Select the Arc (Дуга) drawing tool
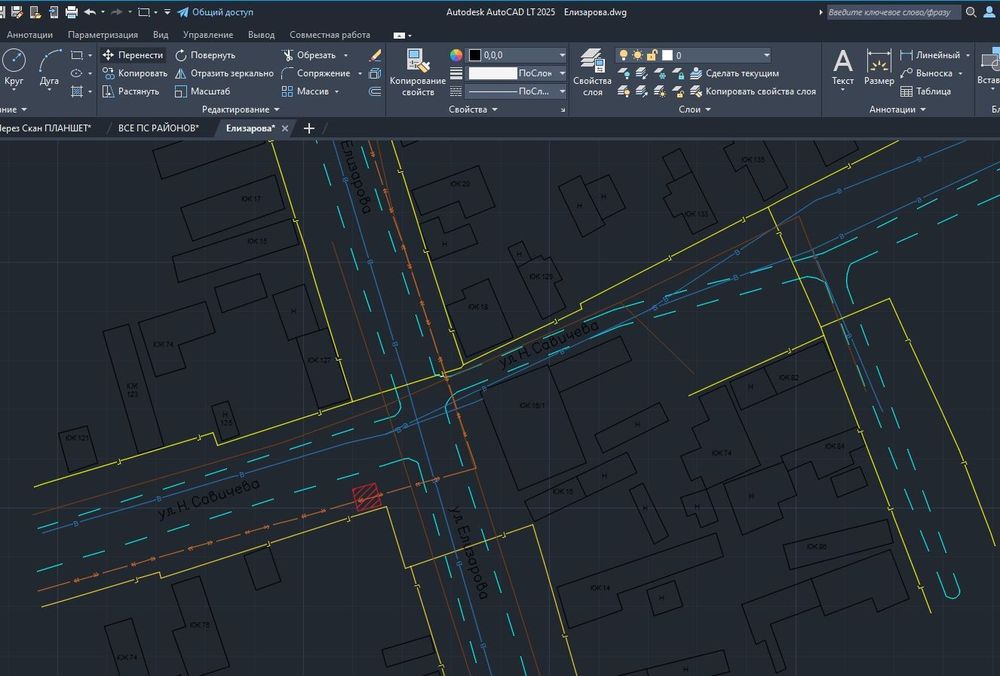Viewport: 1000px width, 676px height. 49,68
